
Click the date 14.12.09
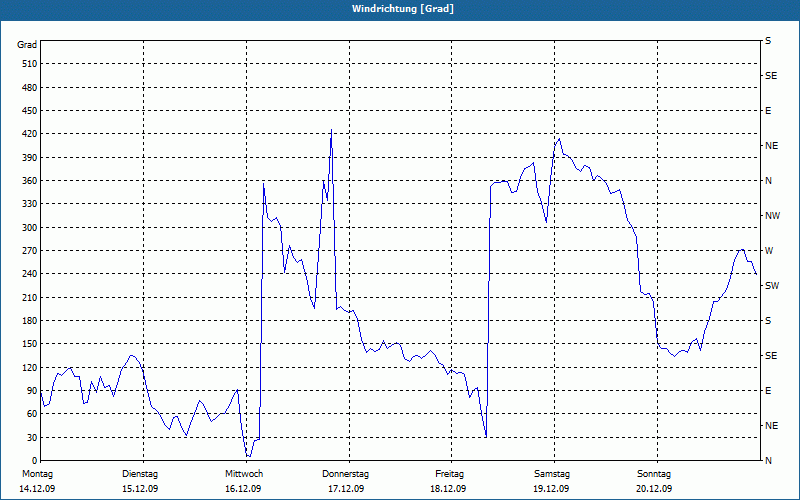tap(37, 489)
